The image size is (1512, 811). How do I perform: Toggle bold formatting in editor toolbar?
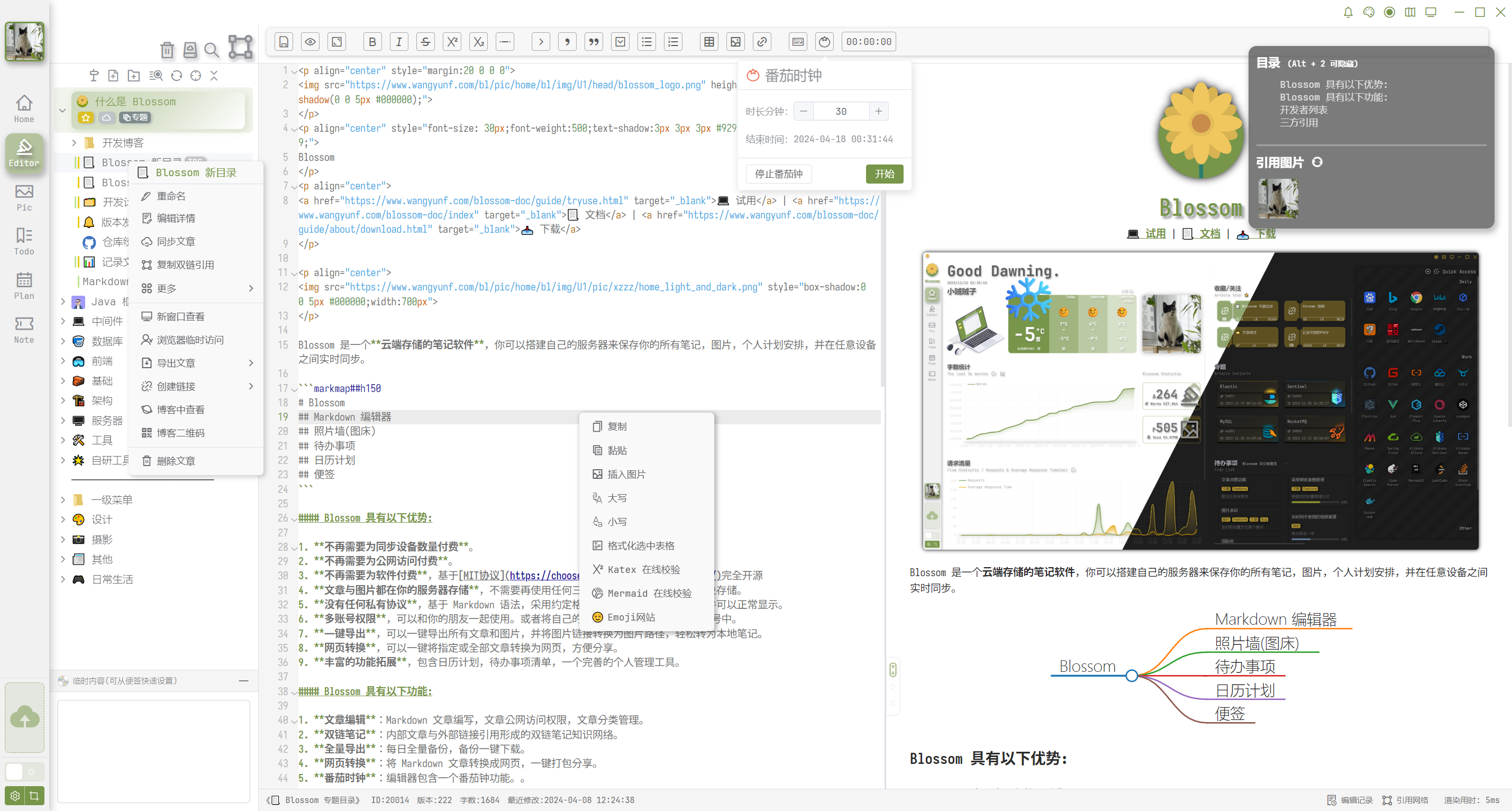point(372,42)
